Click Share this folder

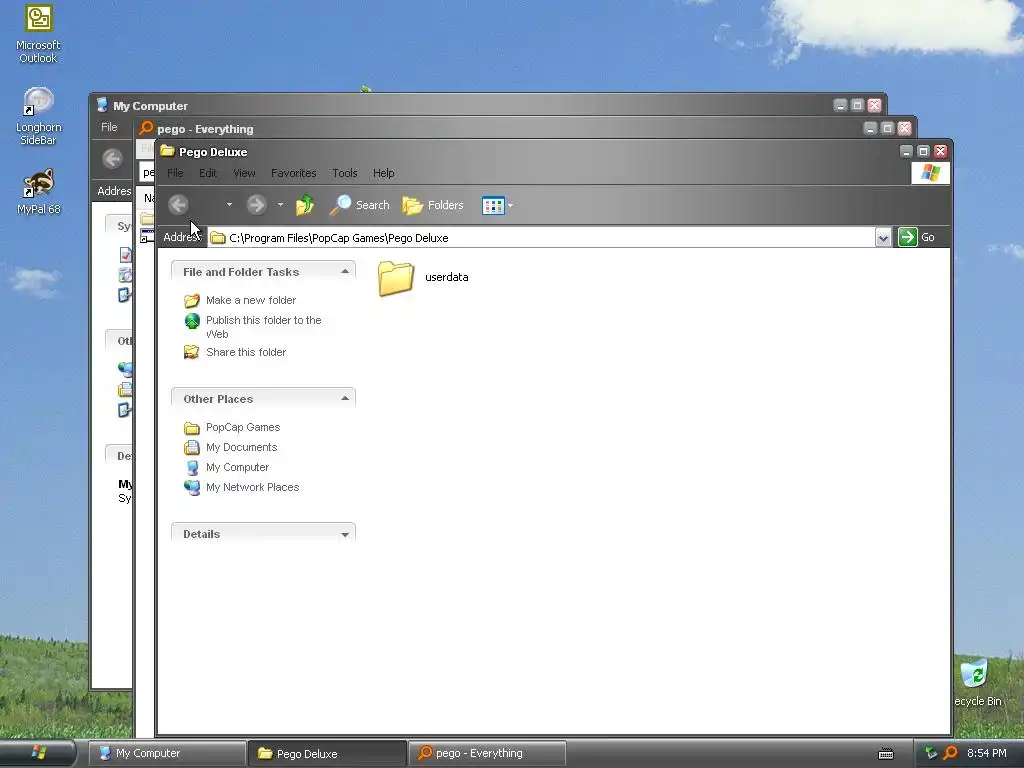(x=246, y=352)
